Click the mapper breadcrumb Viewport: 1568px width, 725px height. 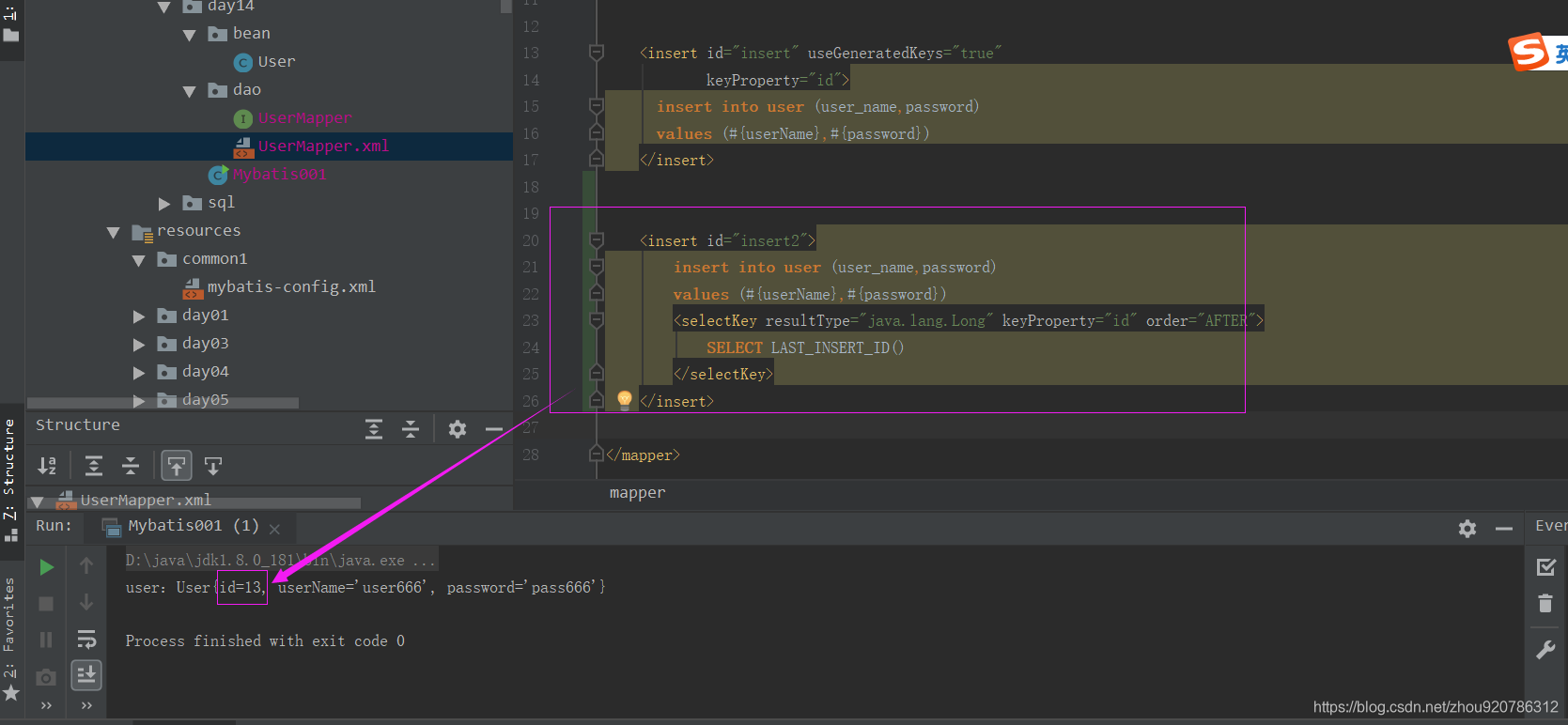pos(637,493)
